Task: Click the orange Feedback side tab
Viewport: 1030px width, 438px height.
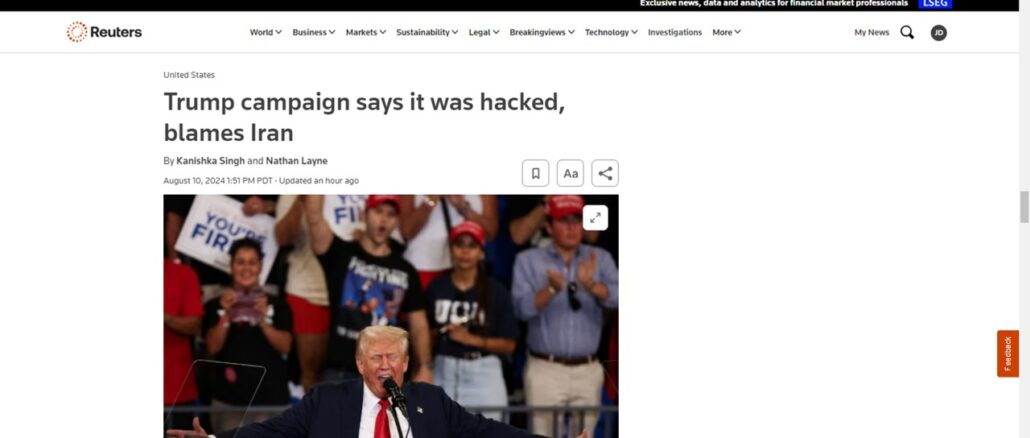Action: [x=1008, y=353]
